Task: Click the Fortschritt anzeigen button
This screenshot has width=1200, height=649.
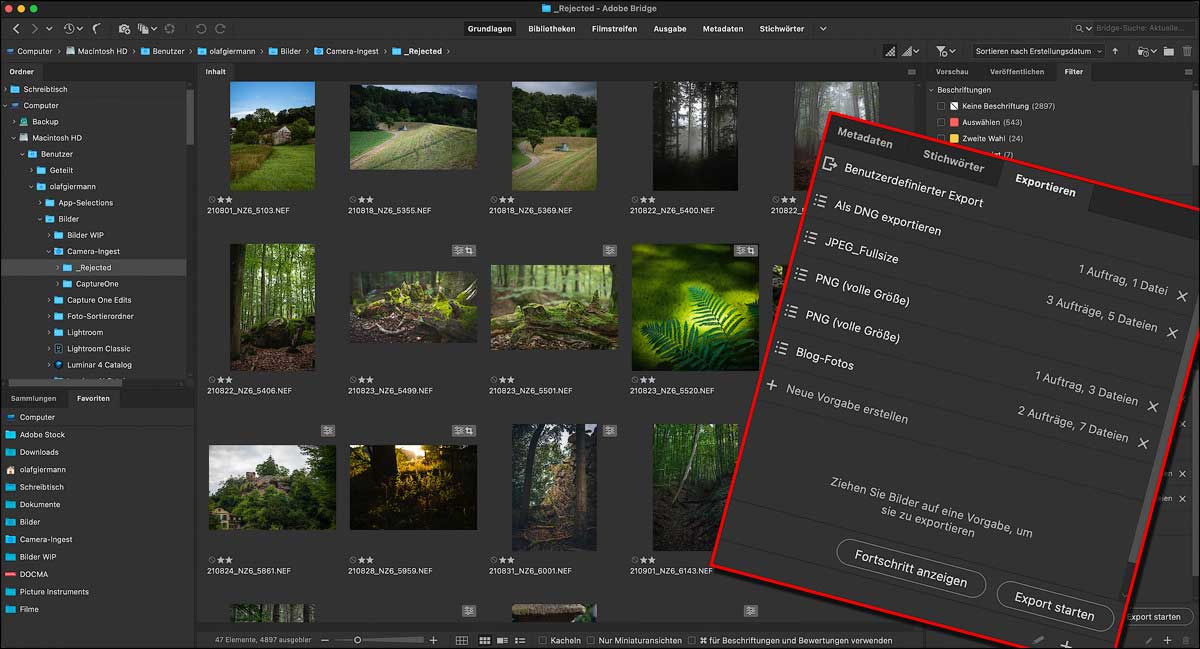Action: [910, 570]
